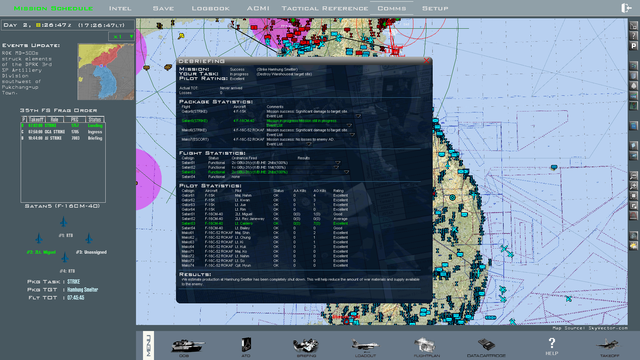The image size is (640, 360).
Task: Click the '?' icon in right map toolbar
Action: [633, 36]
